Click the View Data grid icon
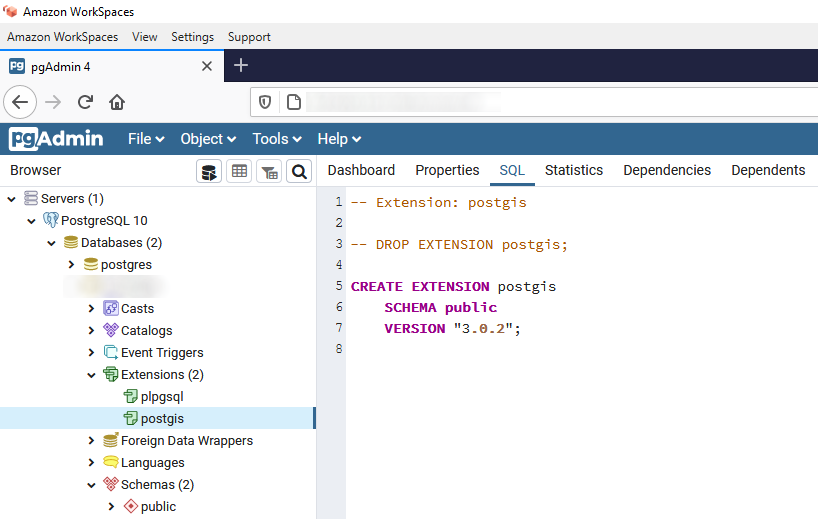The height and width of the screenshot is (519, 818). point(239,171)
